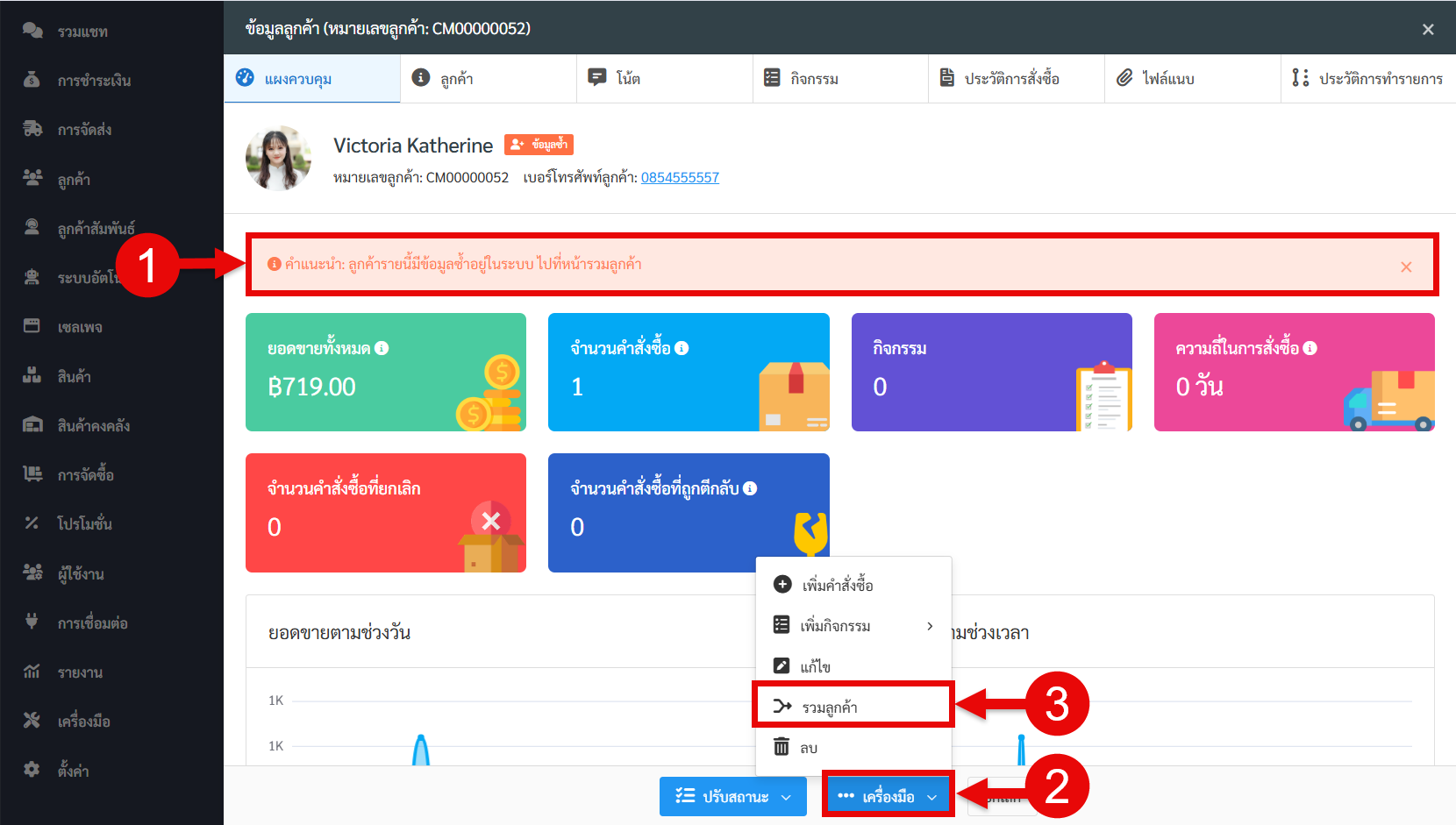The image size is (1456, 825).
Task: Click the การจัดส่ง delivery truck icon
Action: [x=32, y=129]
